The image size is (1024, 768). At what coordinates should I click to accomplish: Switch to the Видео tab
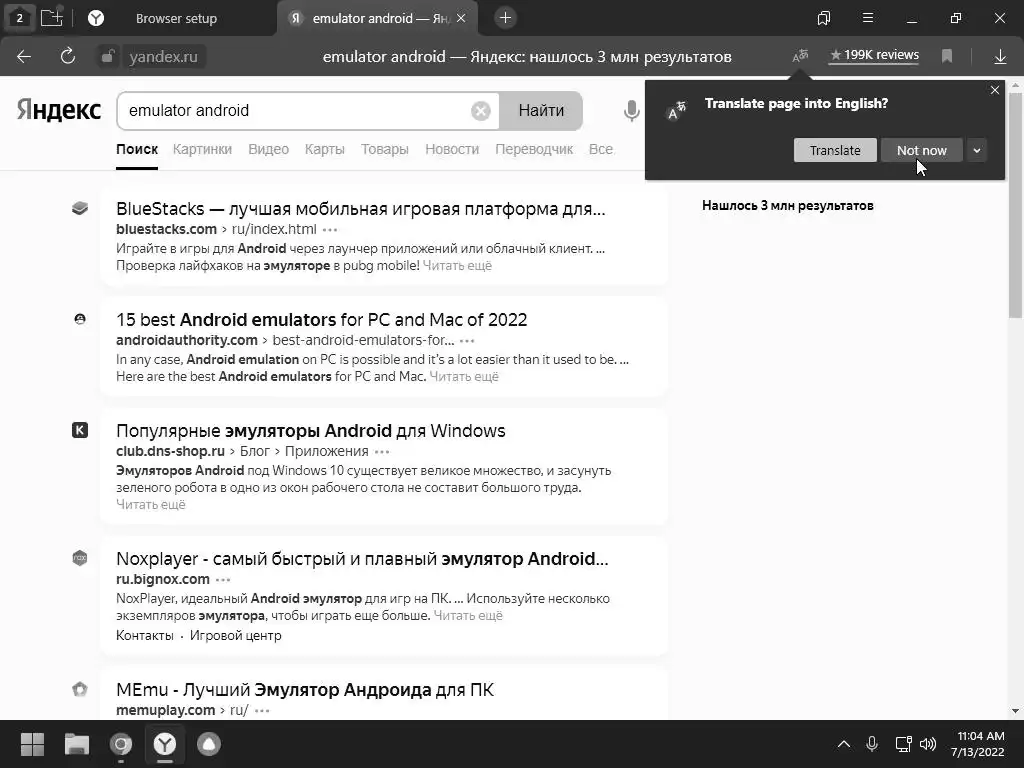268,150
